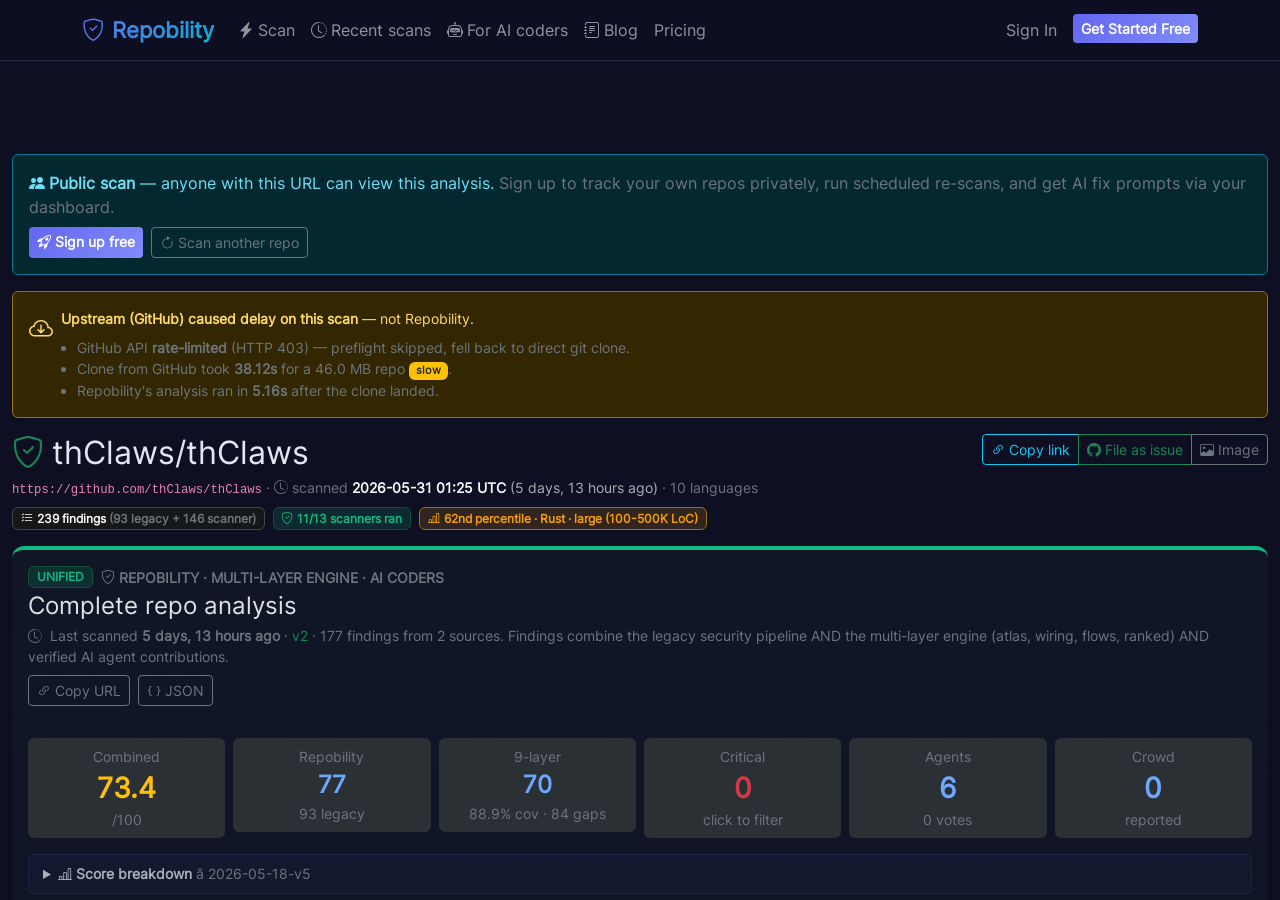
Task: Click File as issue button
Action: tap(1135, 450)
